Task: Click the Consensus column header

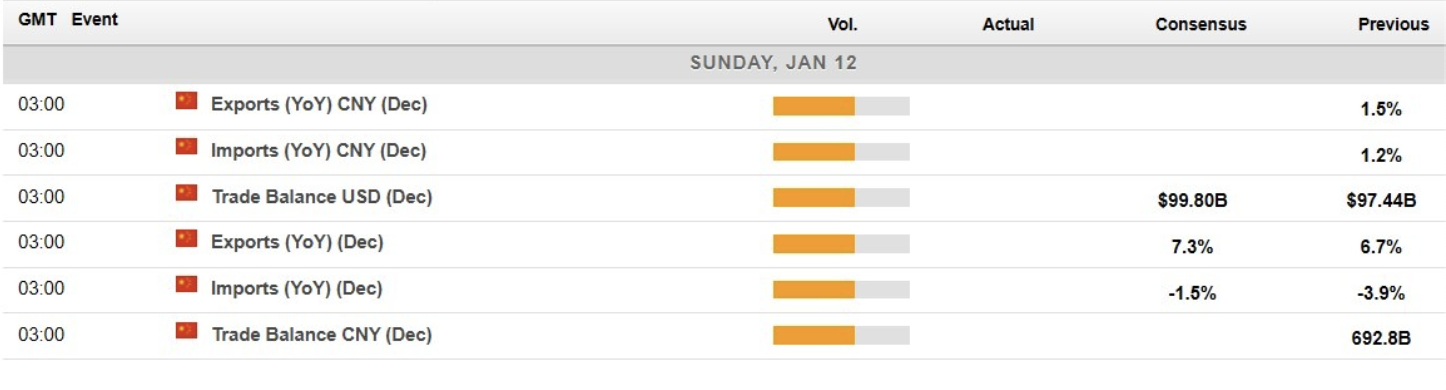Action: (x=1200, y=24)
